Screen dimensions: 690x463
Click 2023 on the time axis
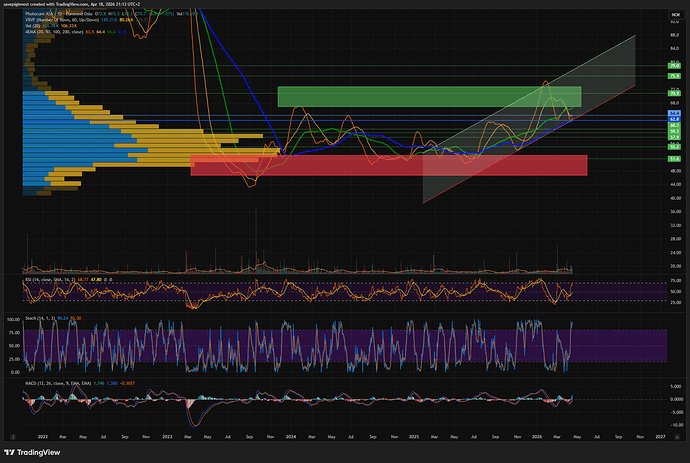click(166, 437)
